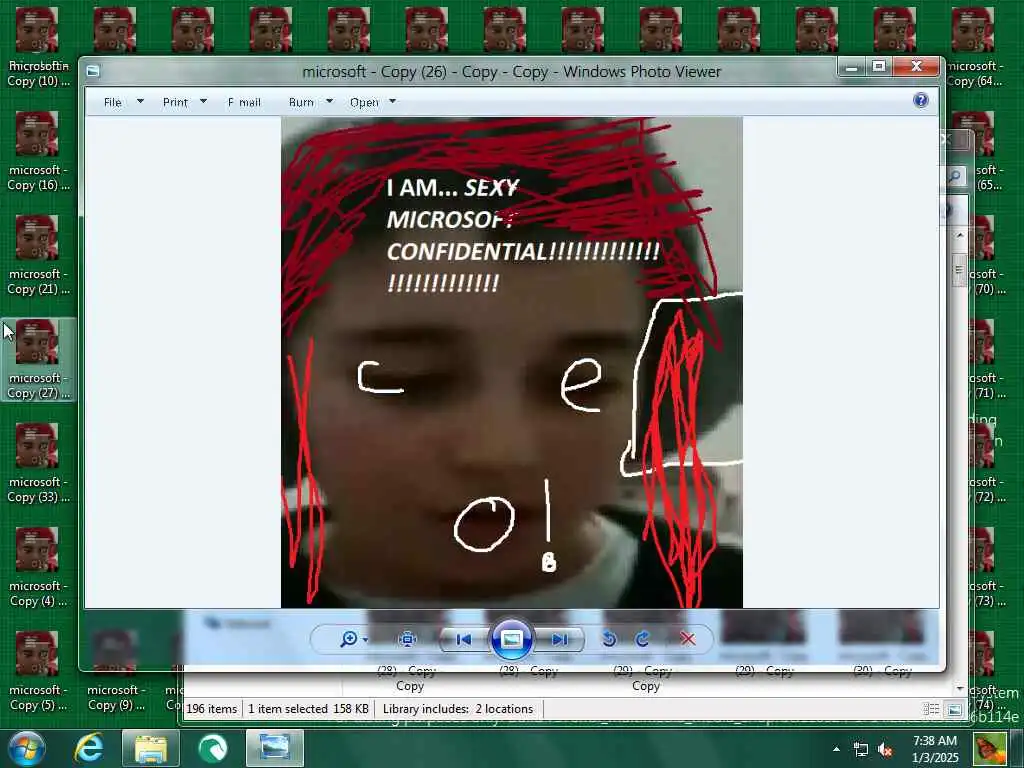Click Explorer scrollbar up arrow
Screen dimensions: 1024x768
click(959, 235)
